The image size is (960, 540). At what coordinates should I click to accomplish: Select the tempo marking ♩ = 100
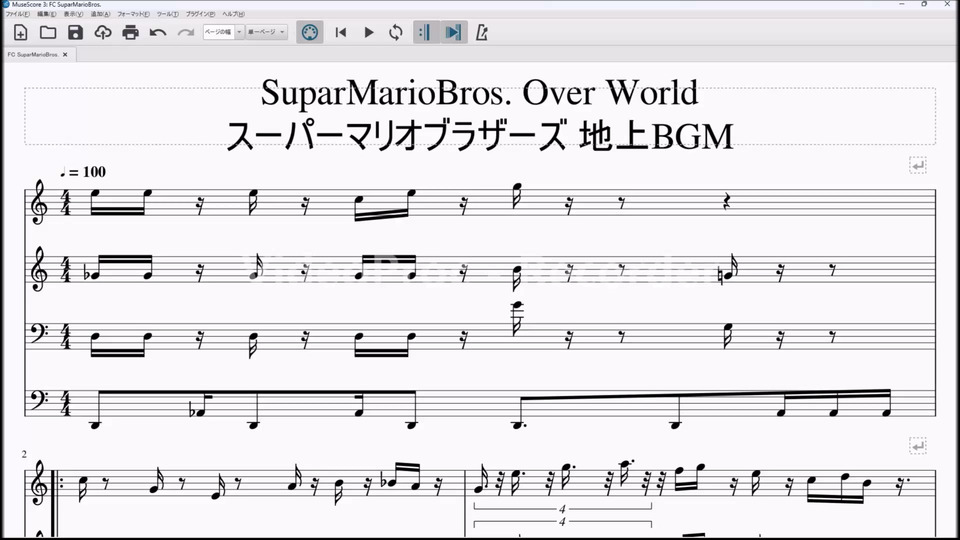[83, 172]
